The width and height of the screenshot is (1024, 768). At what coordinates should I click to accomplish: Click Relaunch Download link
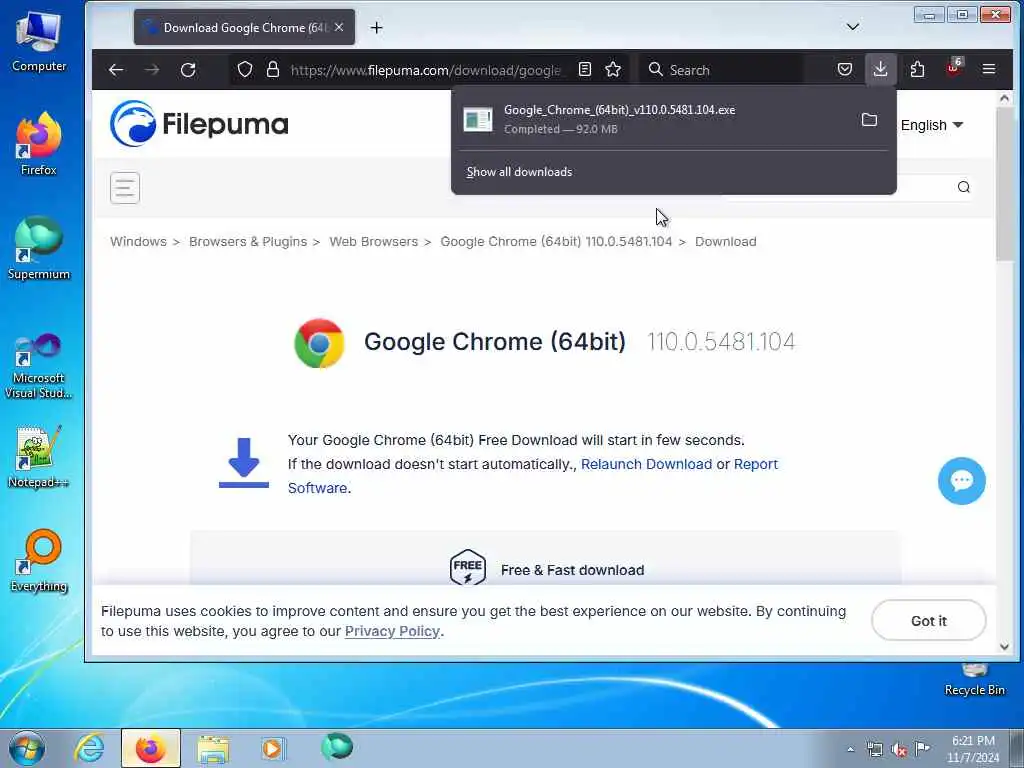646,464
